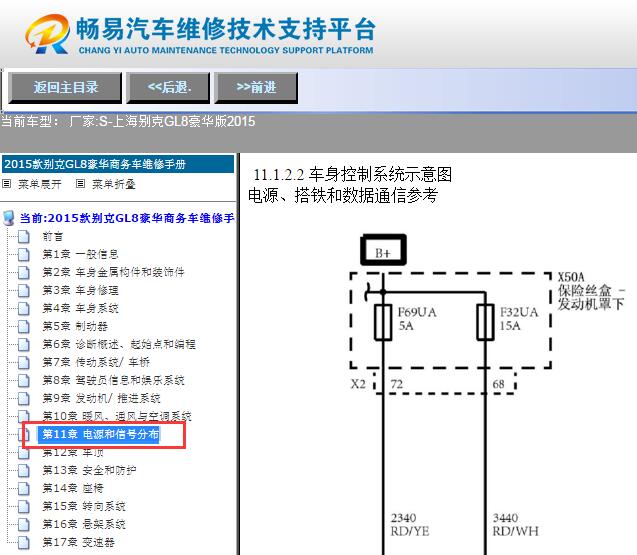The height and width of the screenshot is (555, 637).
Task: Click document icon beside 第6章
Action: pyautogui.click(x=24, y=344)
